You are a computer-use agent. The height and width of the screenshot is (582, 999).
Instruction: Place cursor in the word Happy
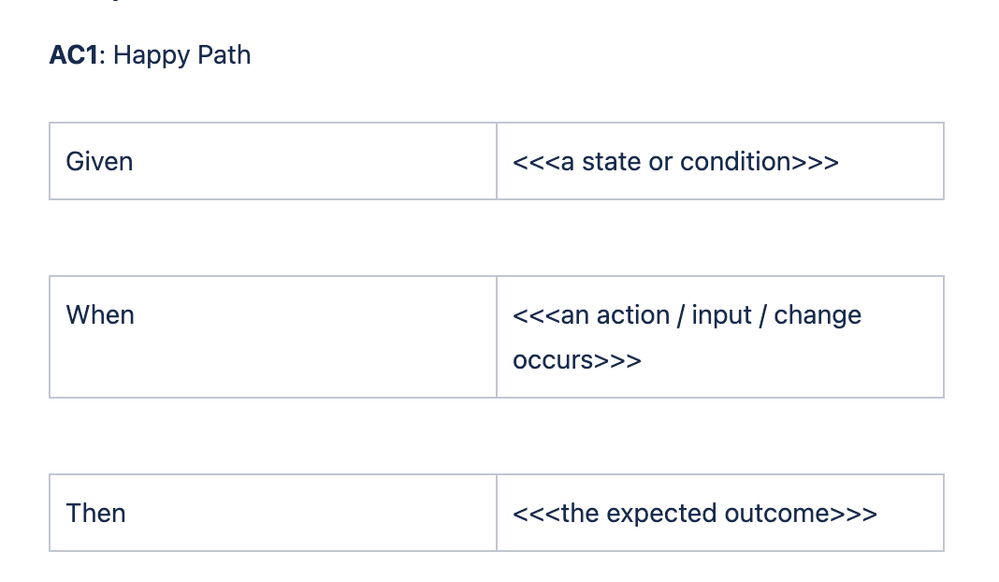pos(152,56)
